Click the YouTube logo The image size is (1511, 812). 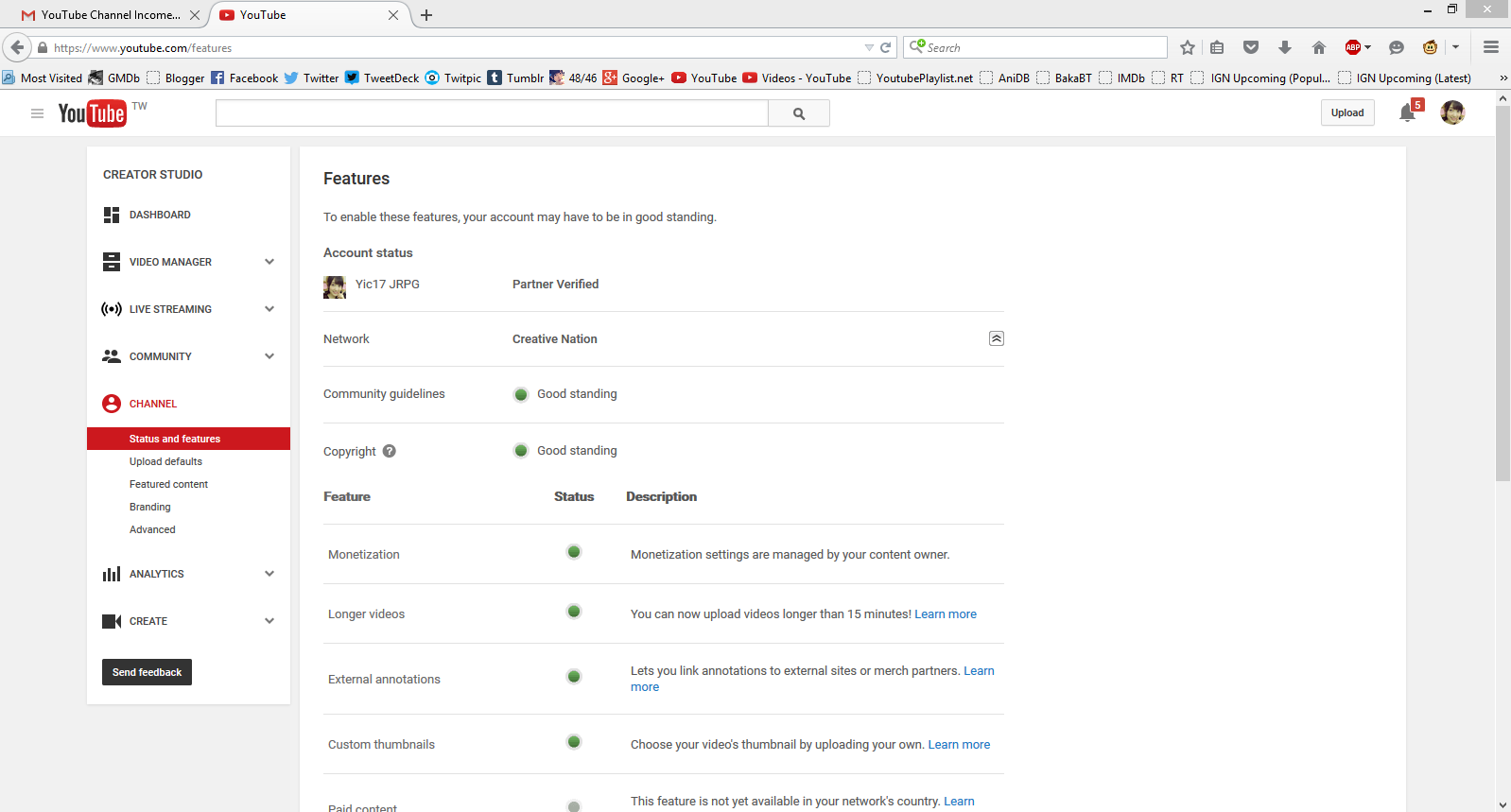click(92, 113)
